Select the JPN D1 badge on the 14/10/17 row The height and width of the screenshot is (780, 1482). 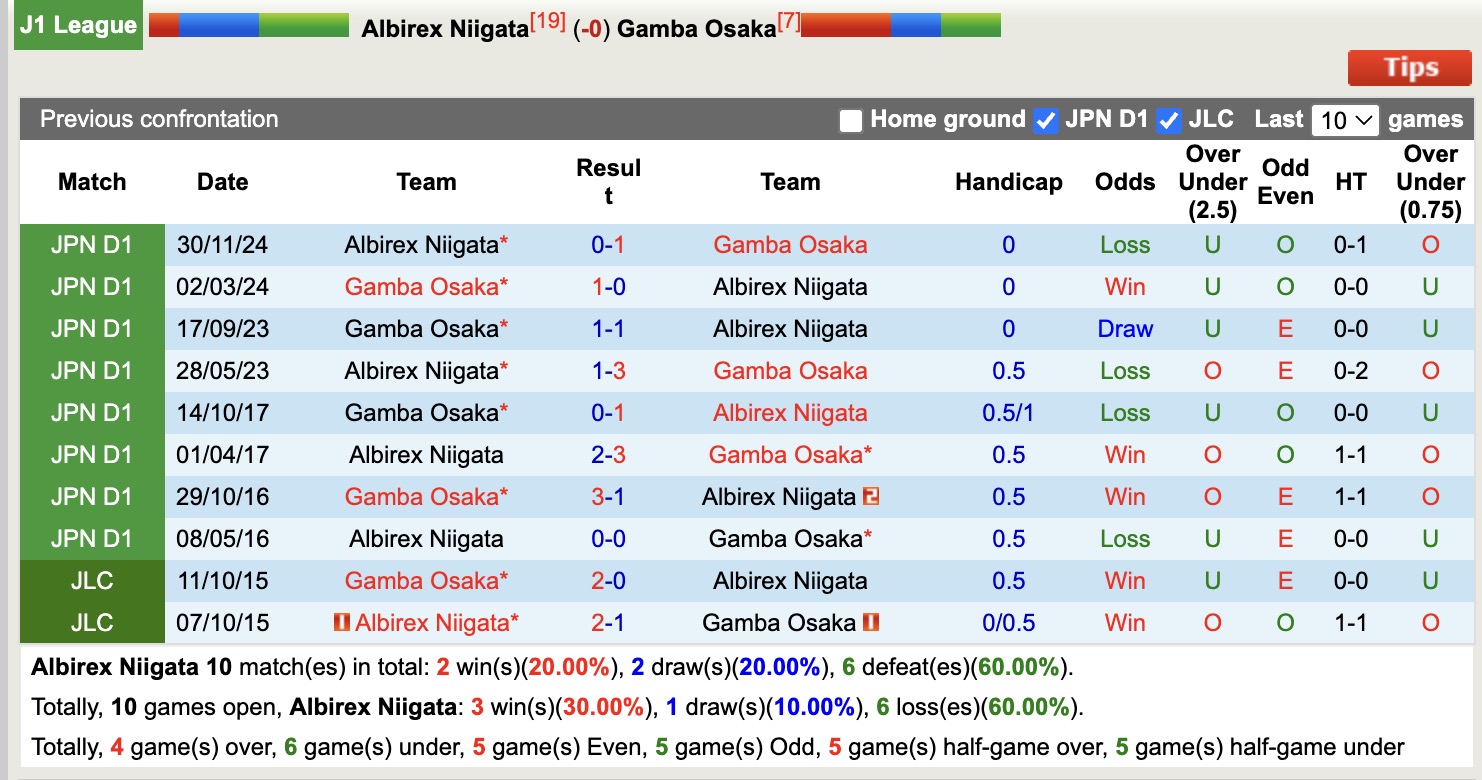point(91,412)
